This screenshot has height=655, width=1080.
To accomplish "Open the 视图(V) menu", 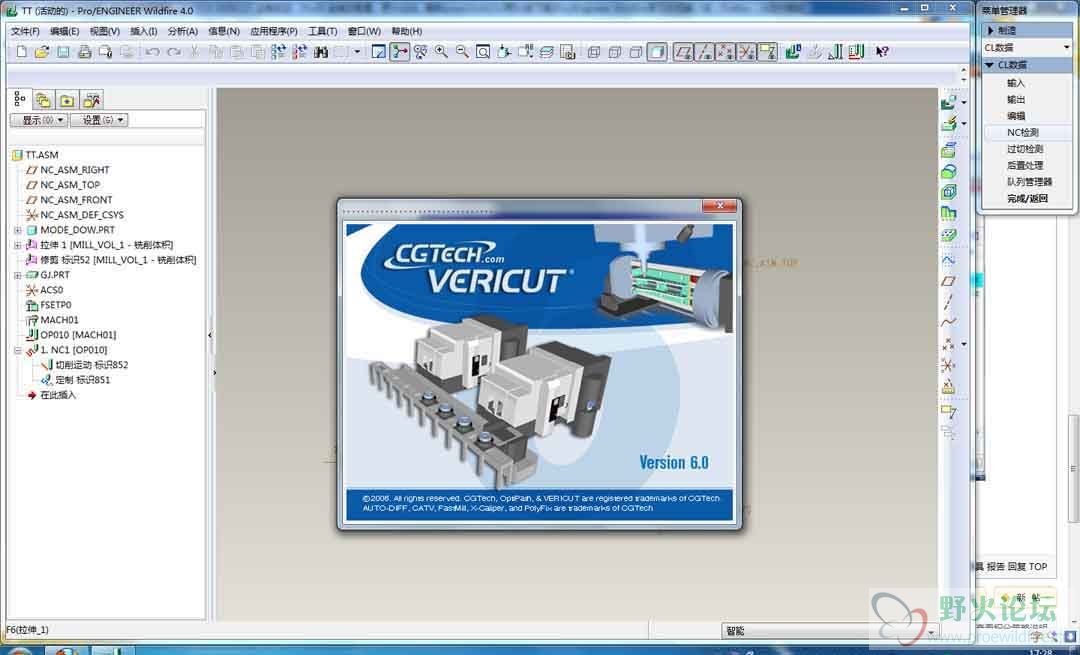I will click(104, 31).
